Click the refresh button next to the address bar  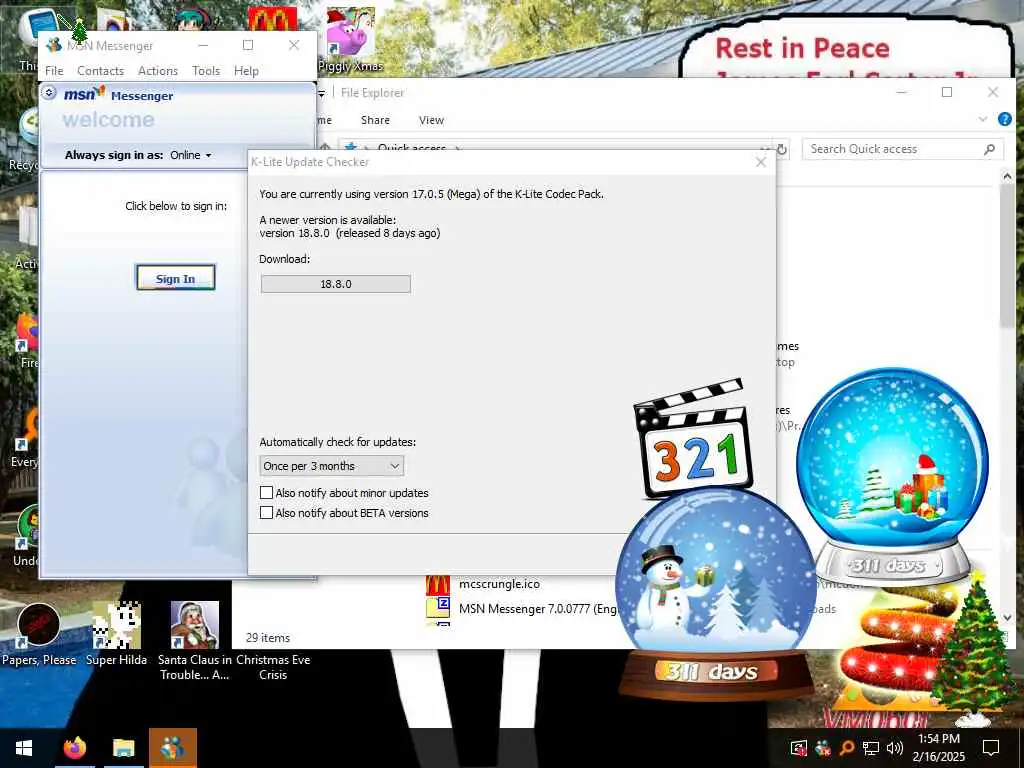[781, 150]
